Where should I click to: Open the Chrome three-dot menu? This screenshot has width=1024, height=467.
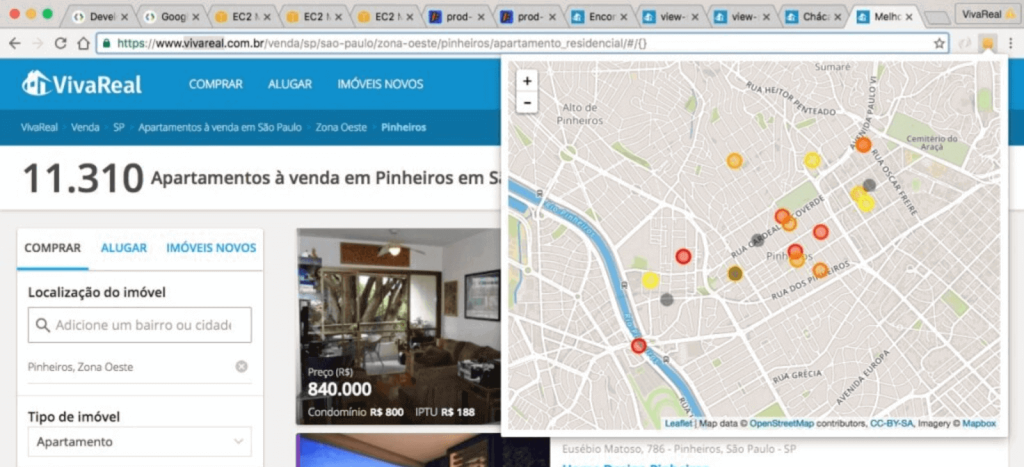tap(1011, 44)
